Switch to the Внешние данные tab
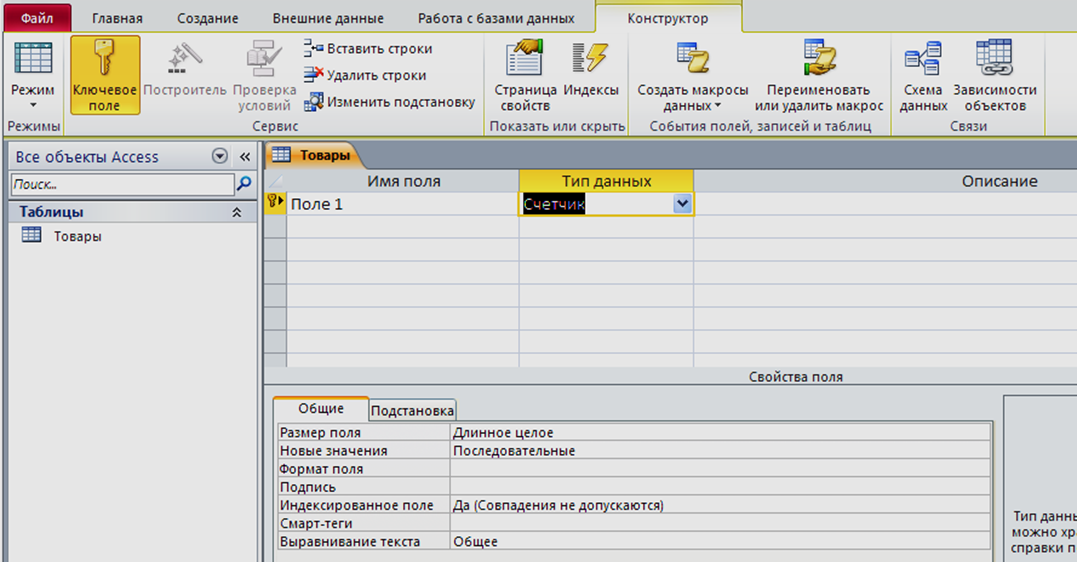Screen dimensions: 1077x562 point(328,19)
